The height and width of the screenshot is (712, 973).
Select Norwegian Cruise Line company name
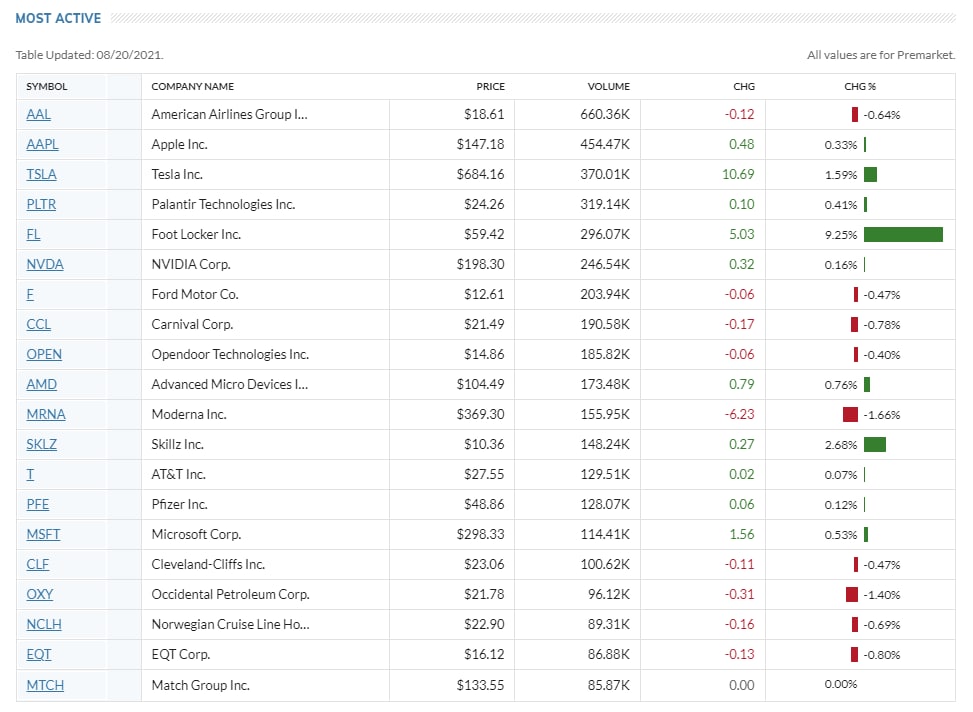[230, 624]
